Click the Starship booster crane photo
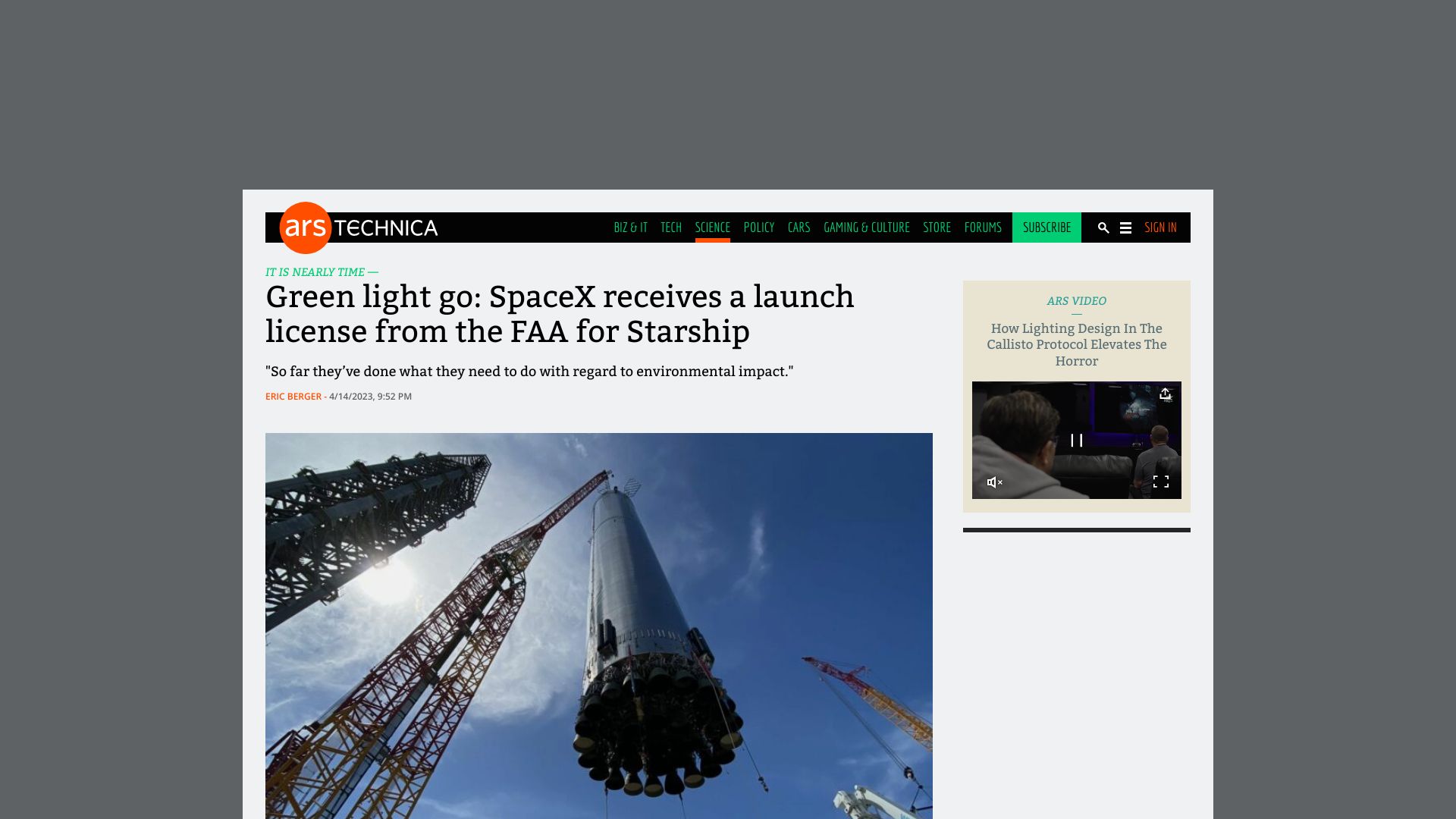The image size is (1456, 819). click(599, 626)
